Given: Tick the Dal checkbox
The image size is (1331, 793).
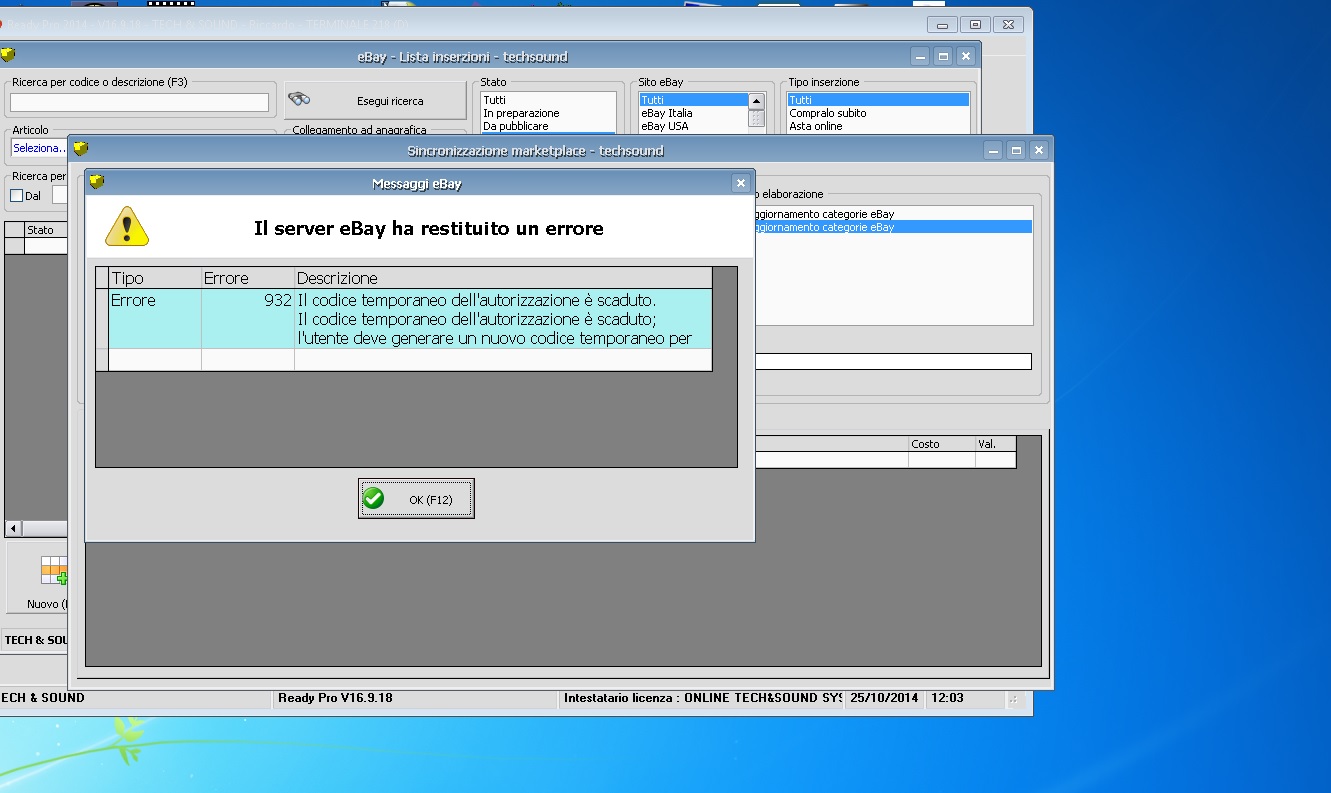Looking at the screenshot, I should [16, 196].
